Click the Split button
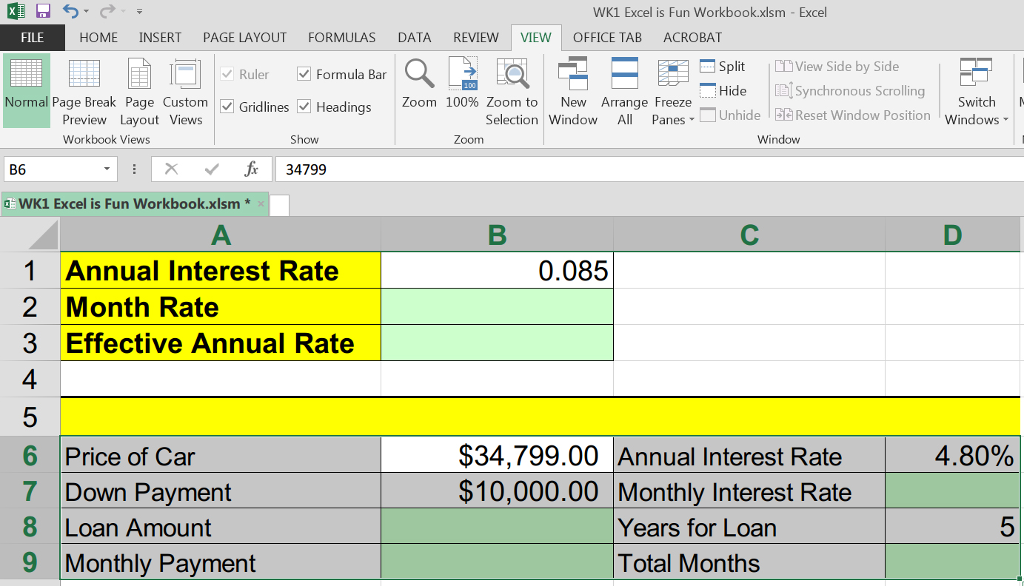 click(722, 66)
